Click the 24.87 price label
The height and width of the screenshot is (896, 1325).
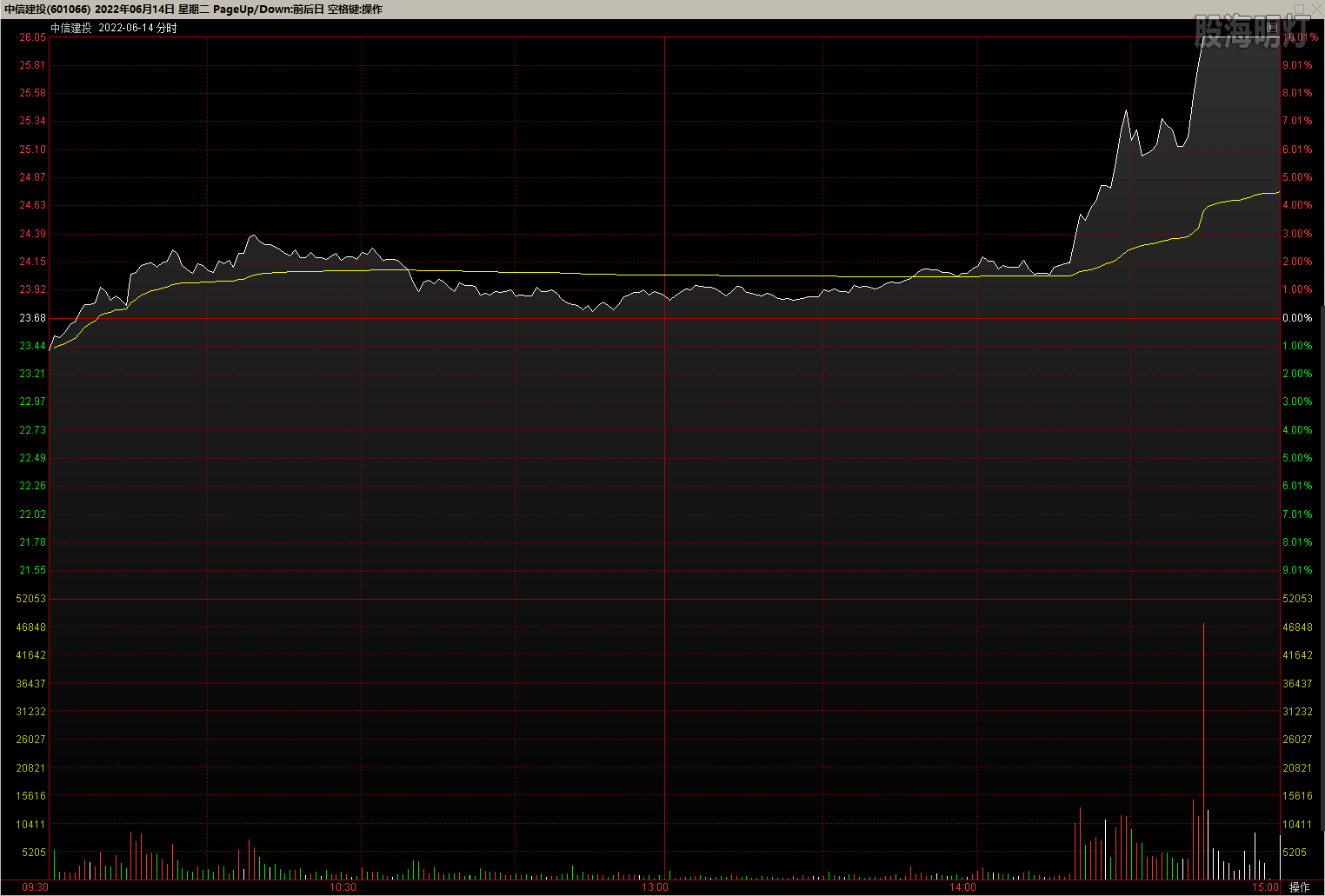pos(32,177)
